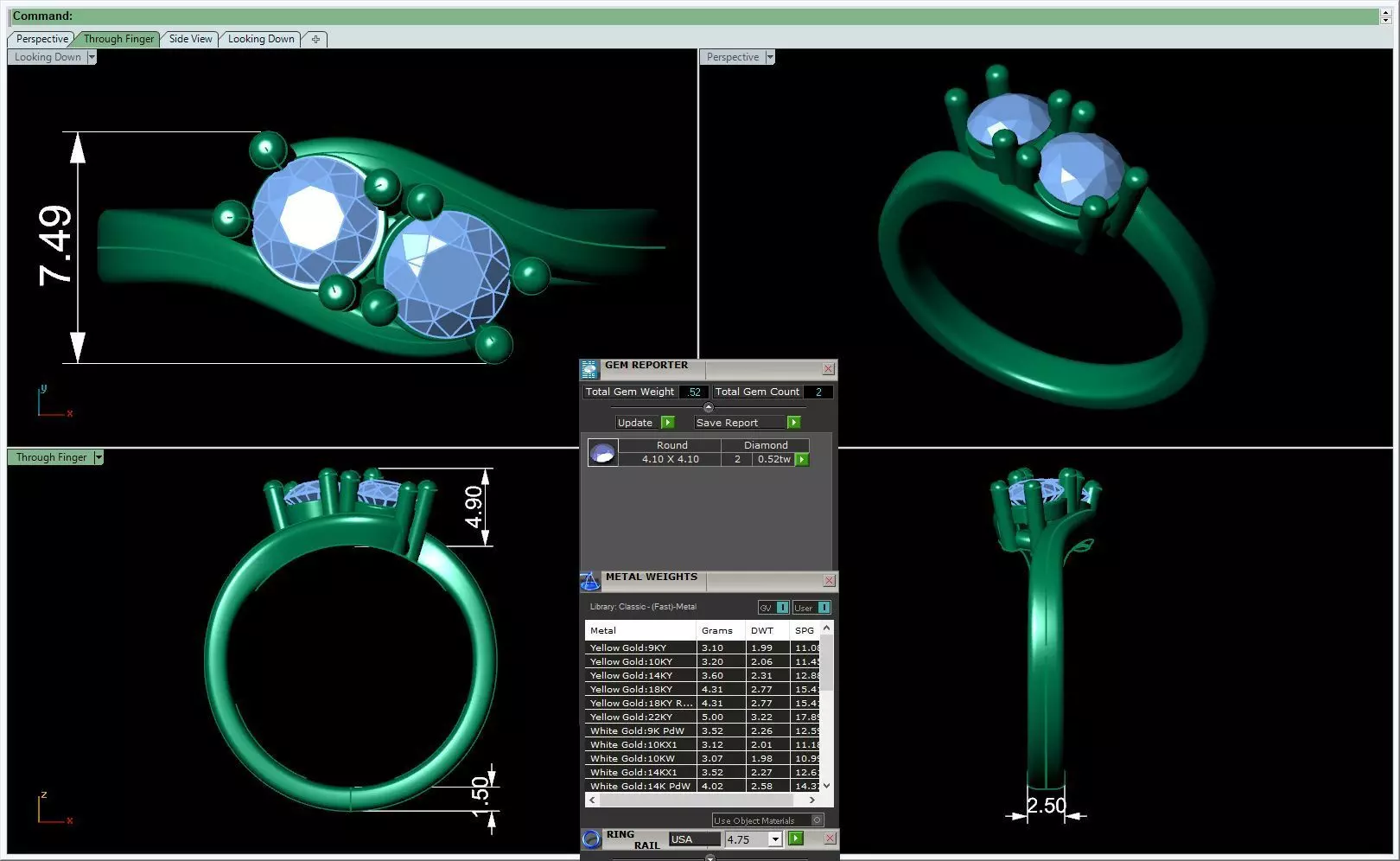Select the Yellow Gold:18KY row
1400x861 pixels.
(x=703, y=689)
